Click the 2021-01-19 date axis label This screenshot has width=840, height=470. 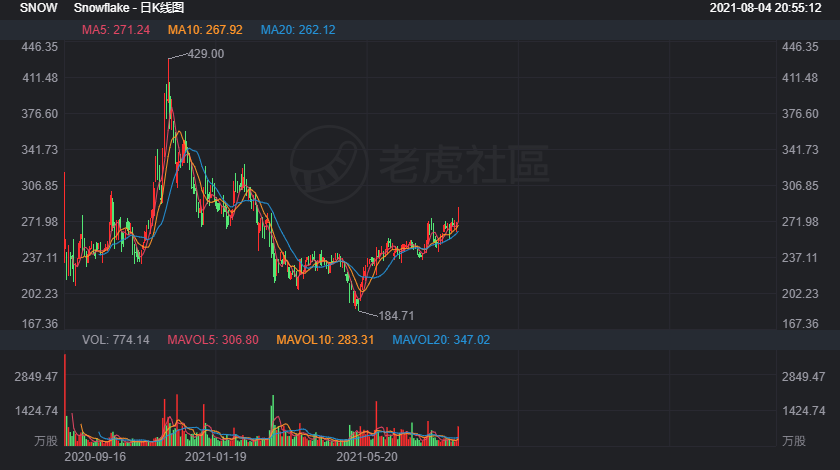pyautogui.click(x=215, y=457)
